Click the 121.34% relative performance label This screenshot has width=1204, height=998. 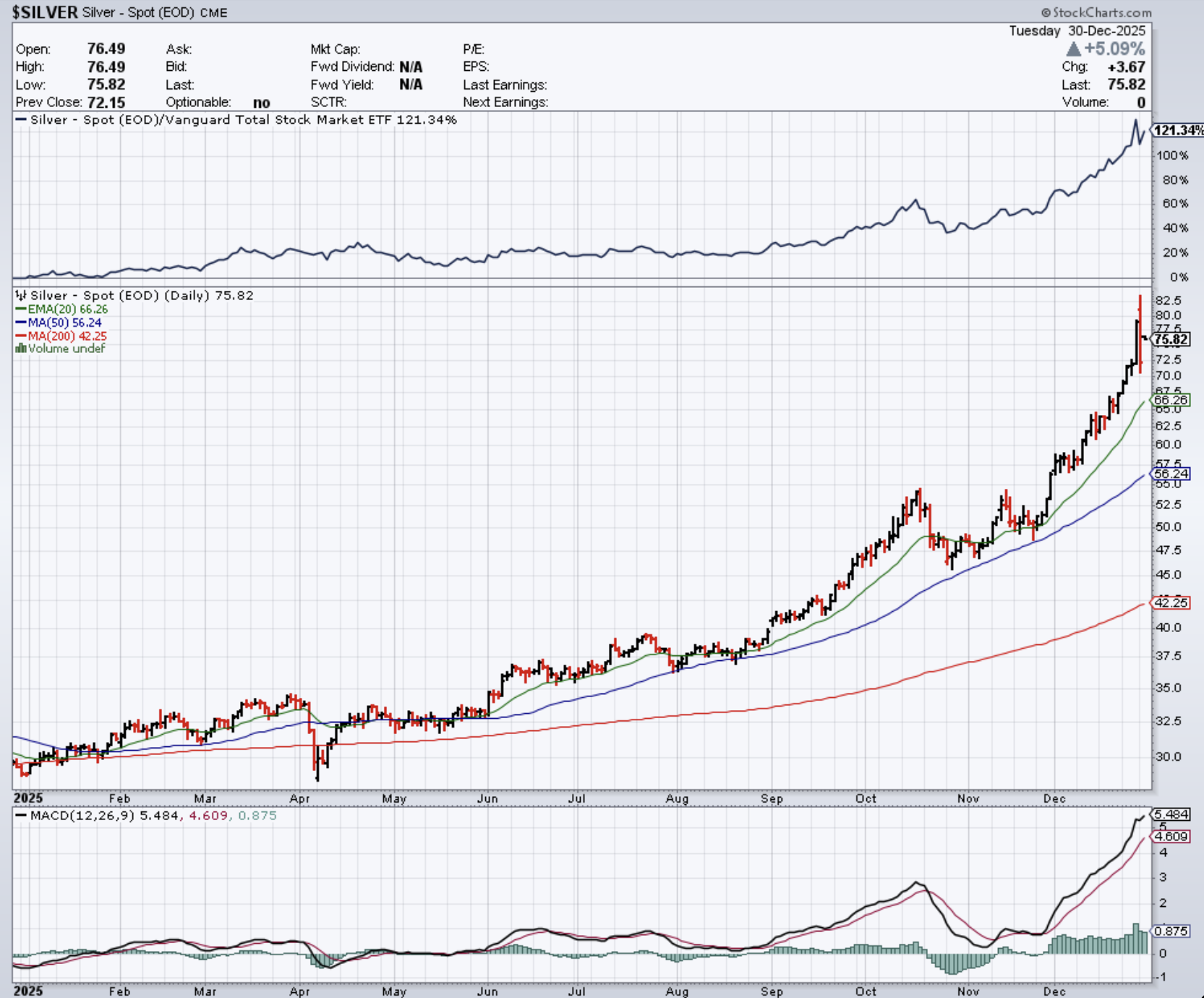click(x=1178, y=130)
